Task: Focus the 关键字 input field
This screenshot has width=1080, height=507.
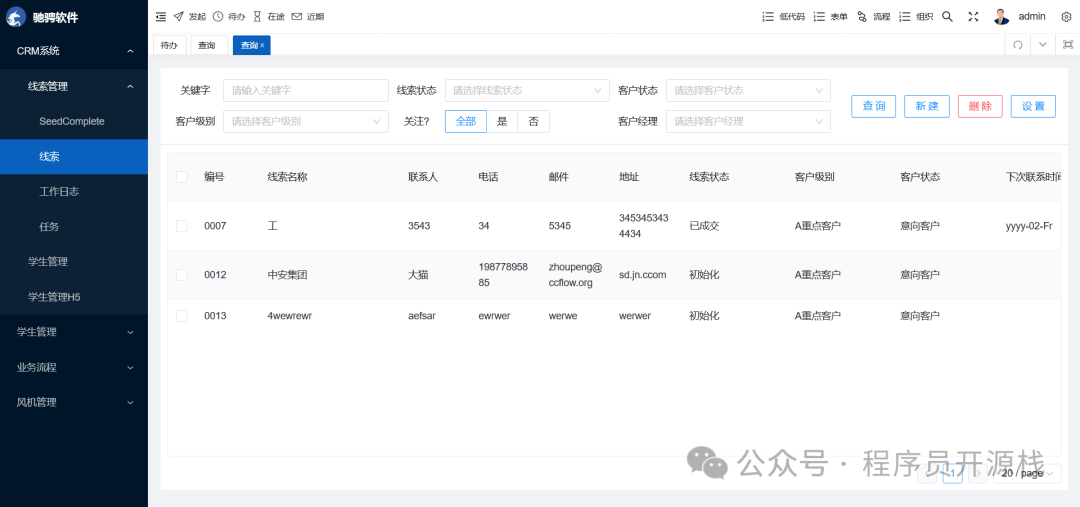Action: [x=306, y=90]
